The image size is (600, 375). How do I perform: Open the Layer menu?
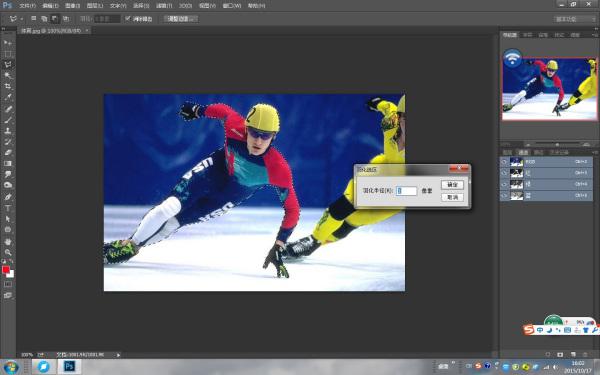tap(95, 6)
